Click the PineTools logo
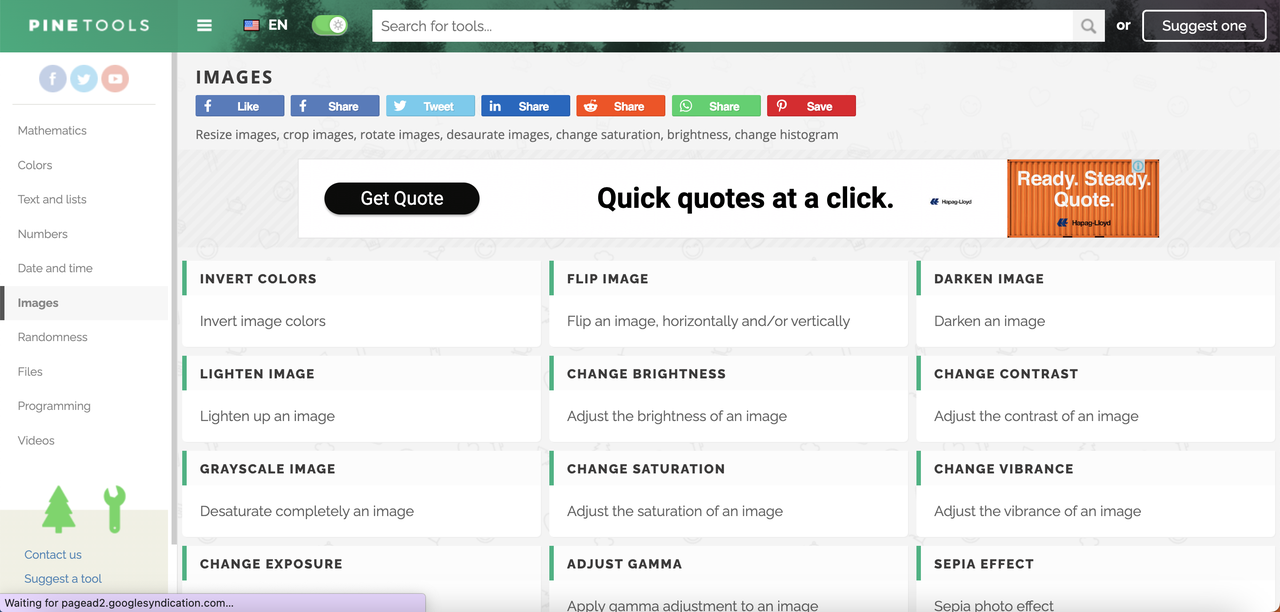 [x=89, y=26]
